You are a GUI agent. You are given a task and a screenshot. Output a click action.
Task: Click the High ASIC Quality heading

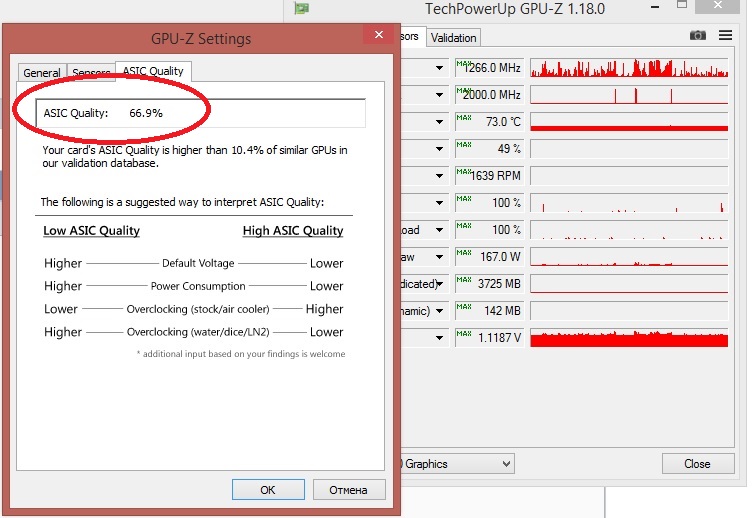pyautogui.click(x=293, y=231)
